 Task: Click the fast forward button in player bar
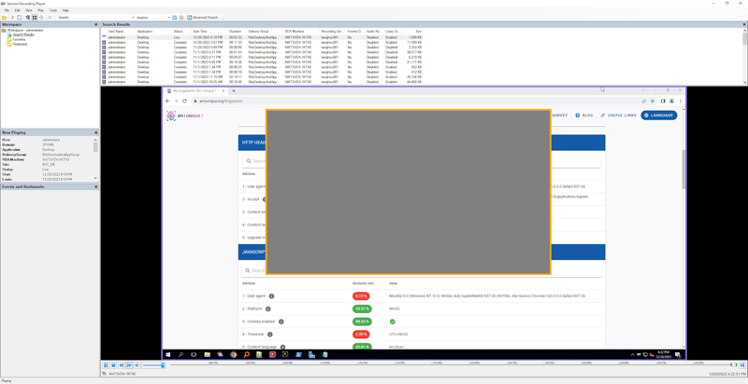(x=129, y=365)
